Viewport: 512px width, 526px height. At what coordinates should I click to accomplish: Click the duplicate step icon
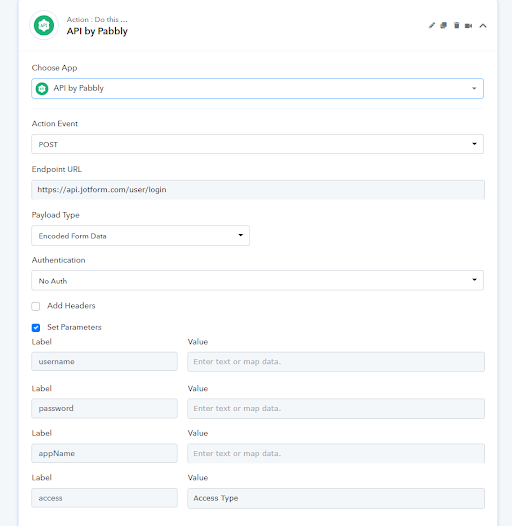(x=444, y=25)
